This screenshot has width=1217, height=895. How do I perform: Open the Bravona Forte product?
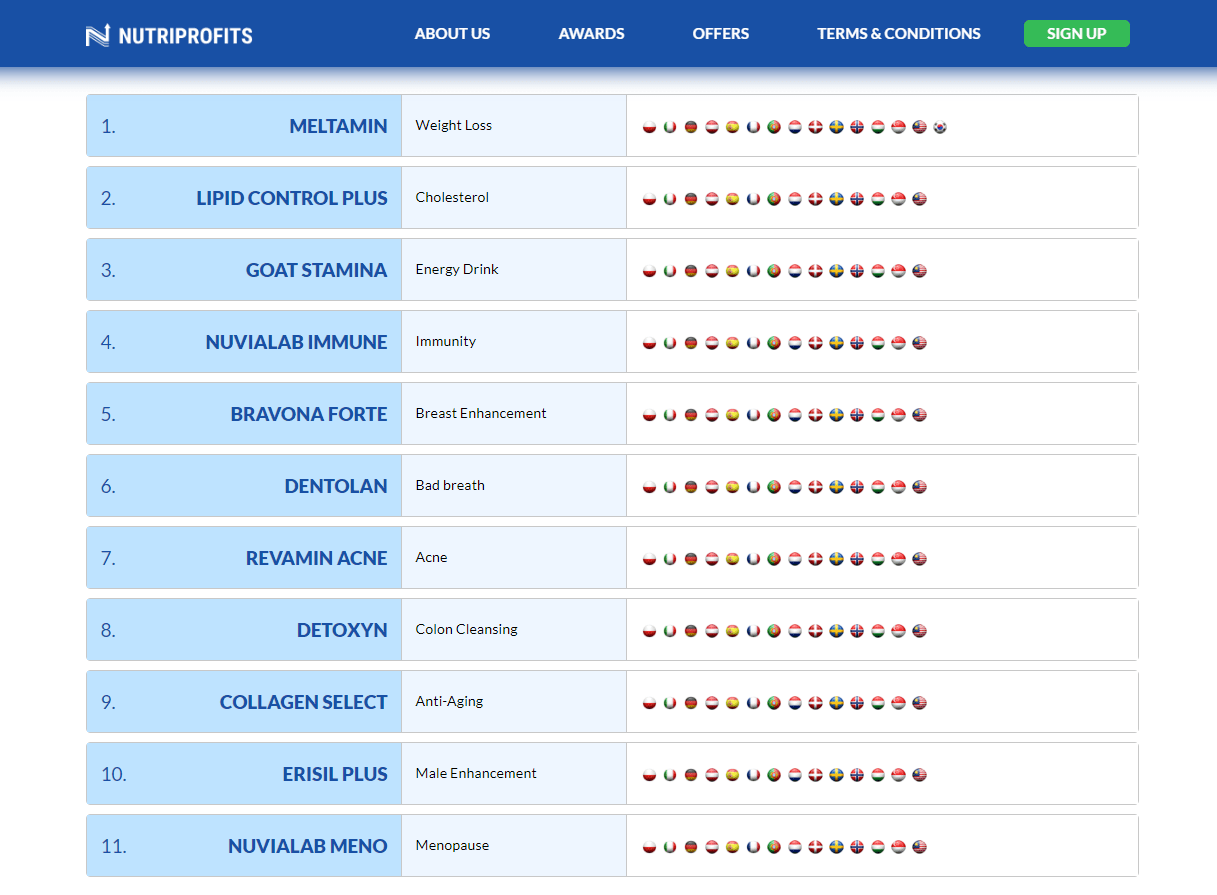309,414
